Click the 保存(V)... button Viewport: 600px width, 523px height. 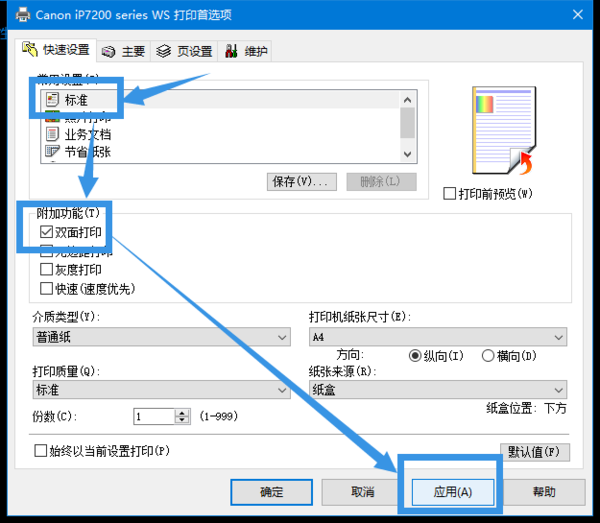[302, 181]
